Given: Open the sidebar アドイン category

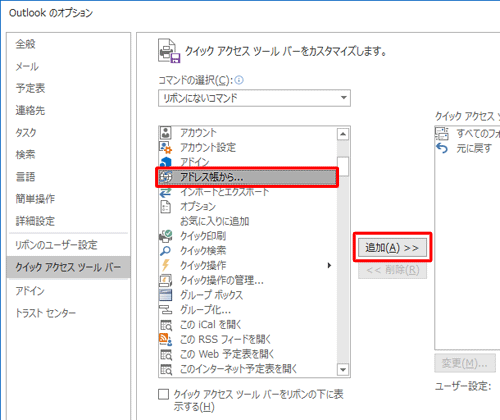Looking at the screenshot, I should pyautogui.click(x=30, y=291).
